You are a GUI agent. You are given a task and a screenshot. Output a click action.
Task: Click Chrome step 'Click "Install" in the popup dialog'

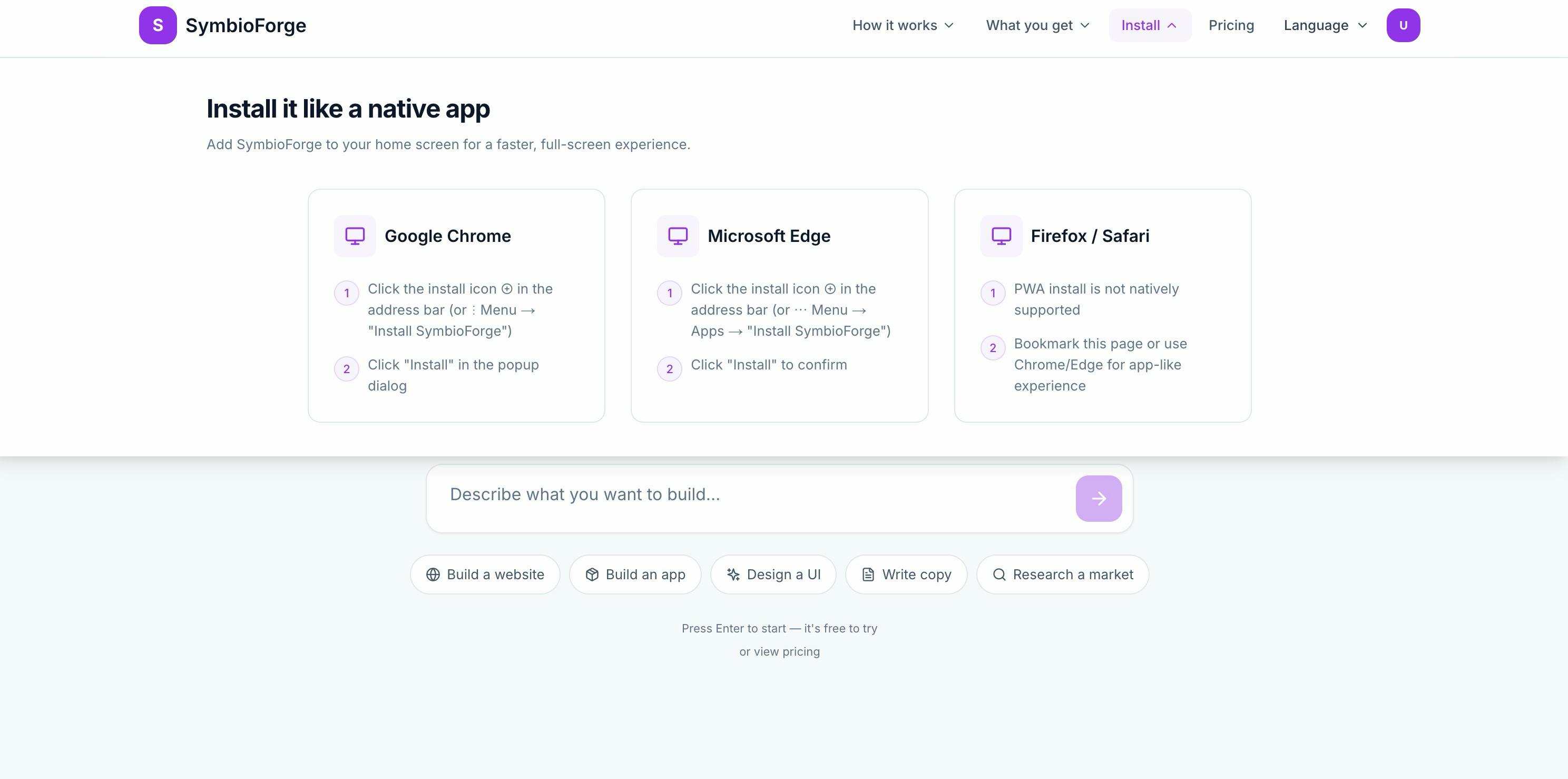coord(453,375)
